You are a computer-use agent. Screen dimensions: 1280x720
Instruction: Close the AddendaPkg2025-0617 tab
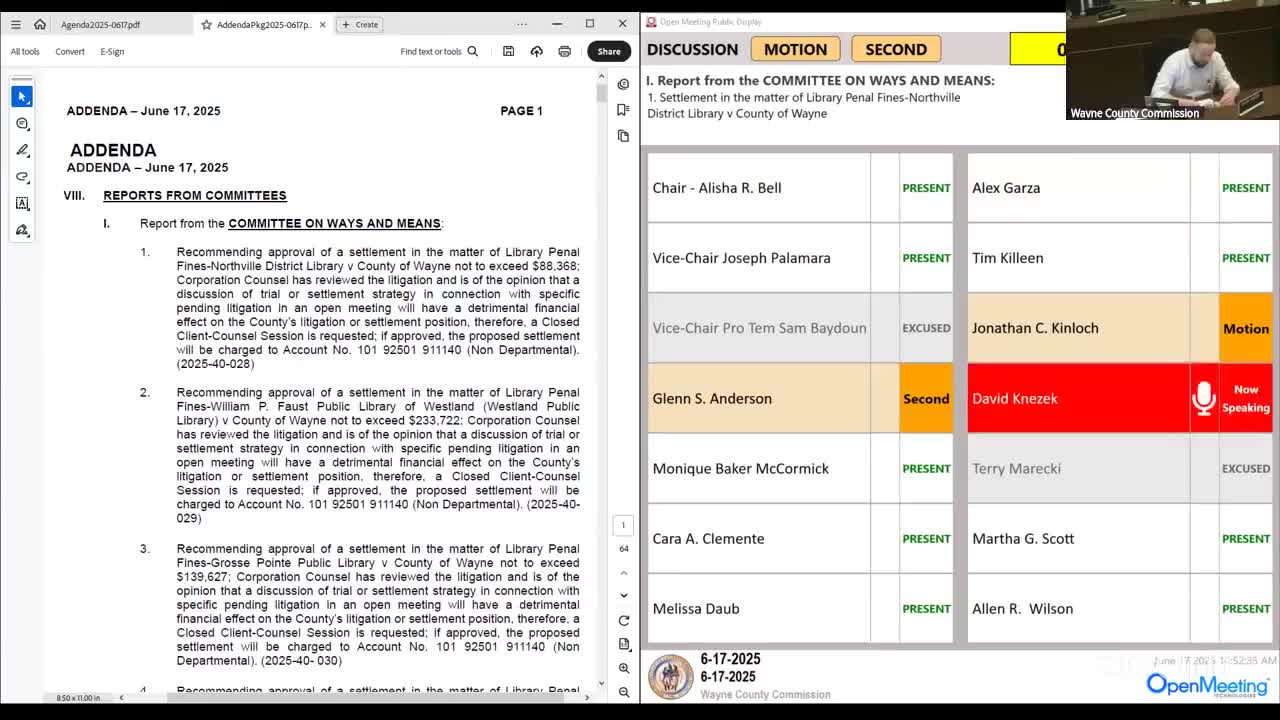click(322, 24)
